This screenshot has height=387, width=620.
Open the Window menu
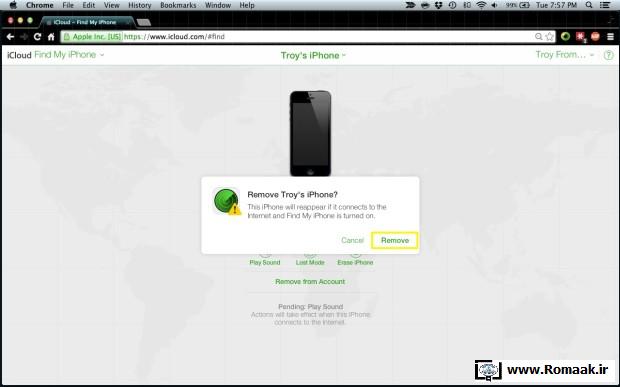coord(218,5)
